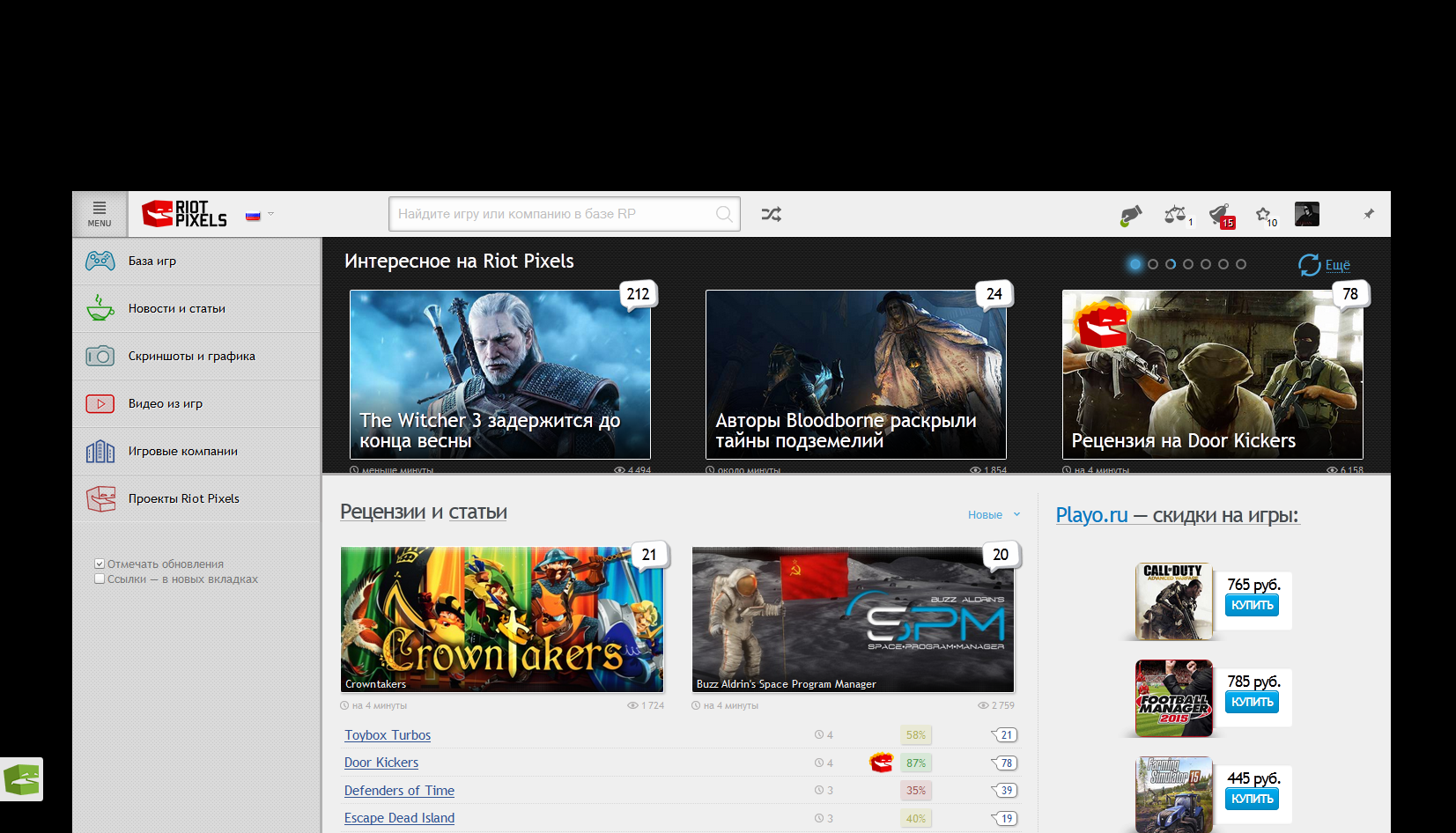Image resolution: width=1456 pixels, height=833 pixels.
Task: Open the Скриншоты и графика camera icon
Action: click(100, 356)
